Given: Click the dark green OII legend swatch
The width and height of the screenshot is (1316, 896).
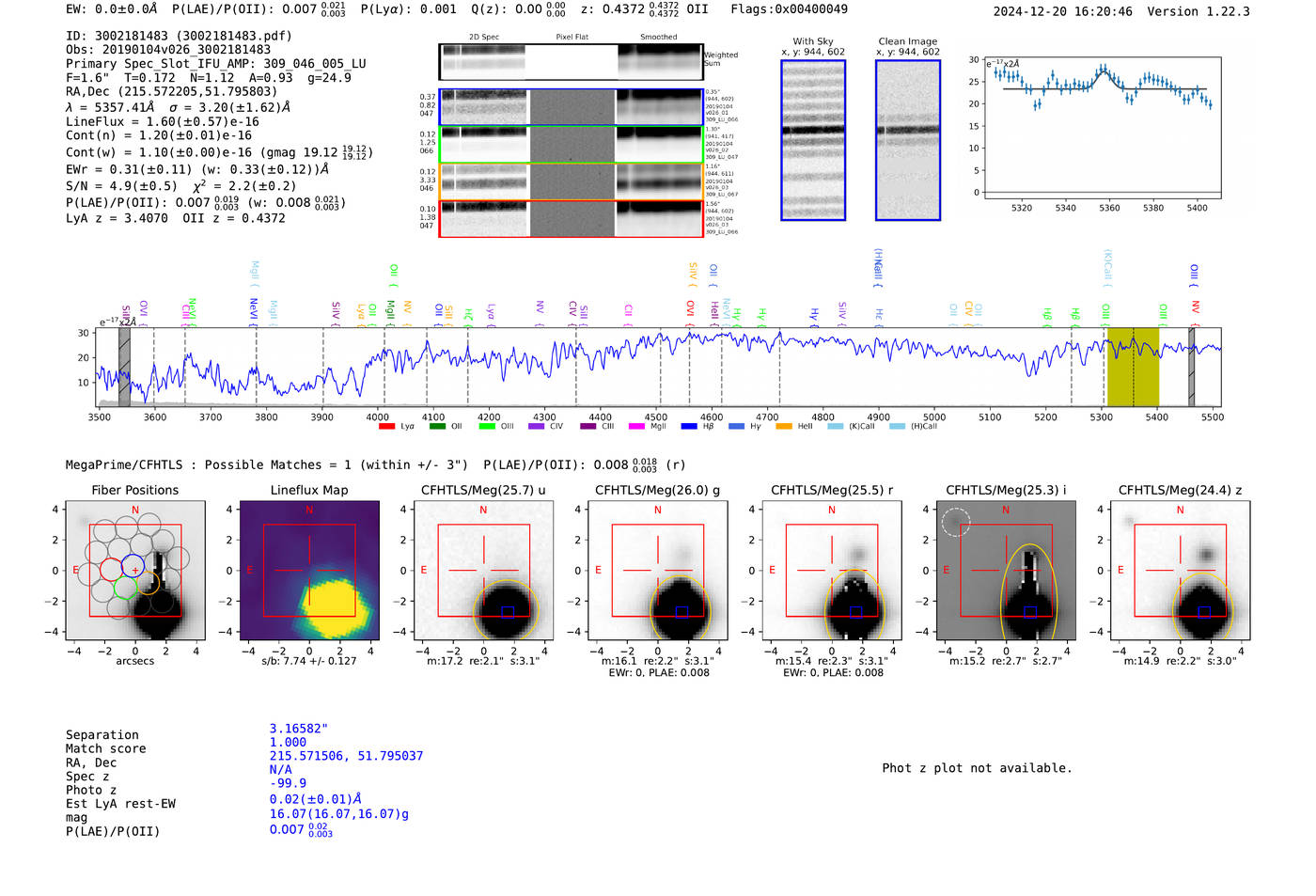Looking at the screenshot, I should 437,427.
